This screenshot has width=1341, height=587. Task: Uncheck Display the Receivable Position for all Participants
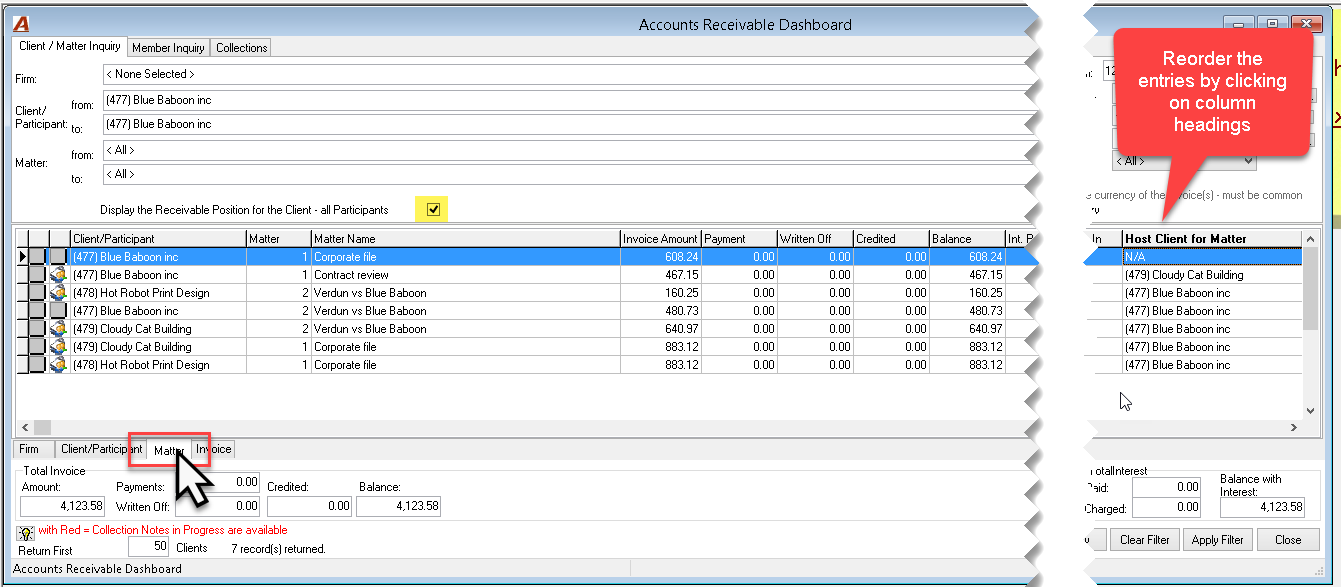click(433, 209)
